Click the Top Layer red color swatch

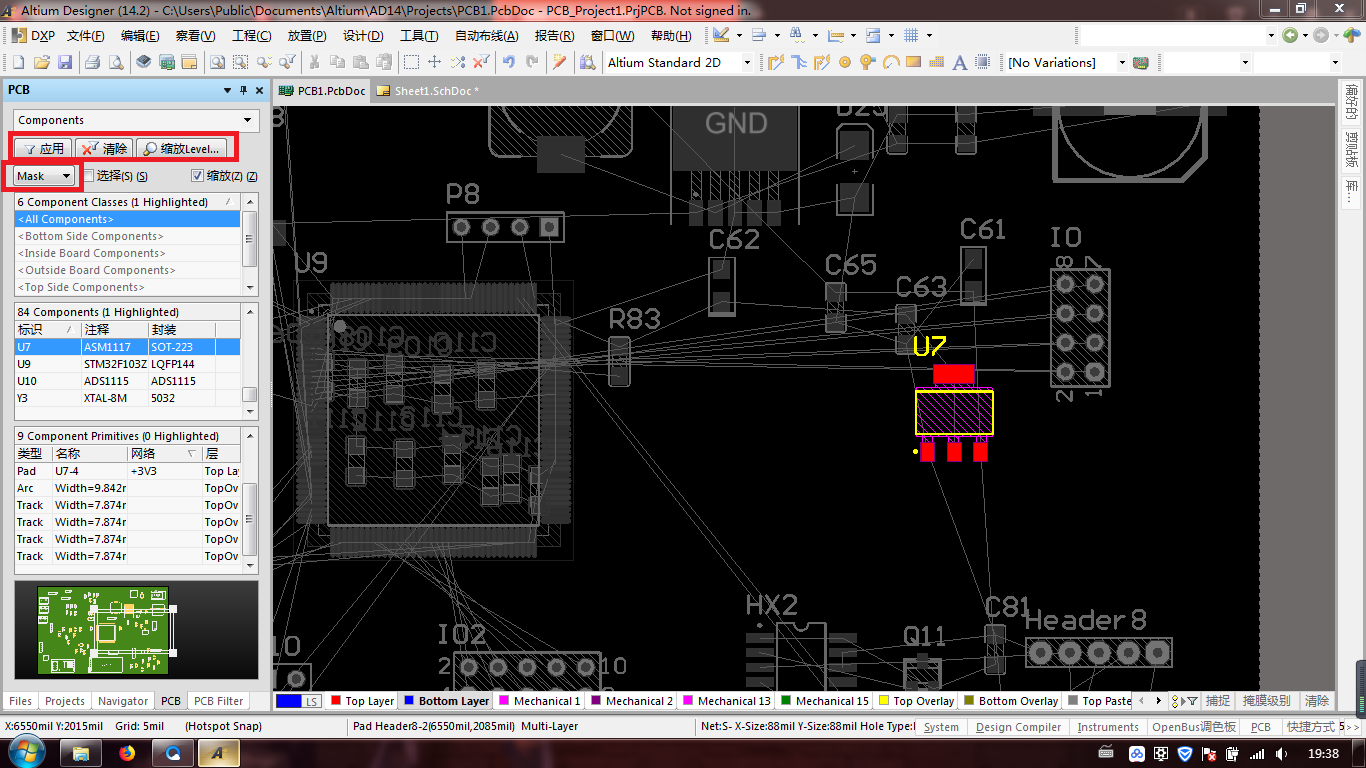(x=336, y=701)
